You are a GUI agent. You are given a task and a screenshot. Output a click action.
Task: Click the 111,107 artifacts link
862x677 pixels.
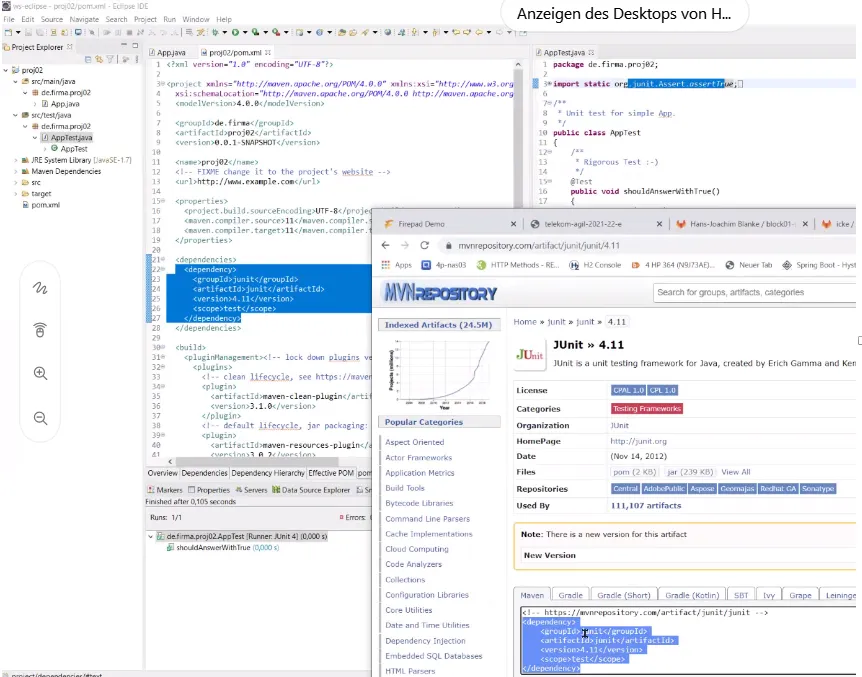[645, 505]
